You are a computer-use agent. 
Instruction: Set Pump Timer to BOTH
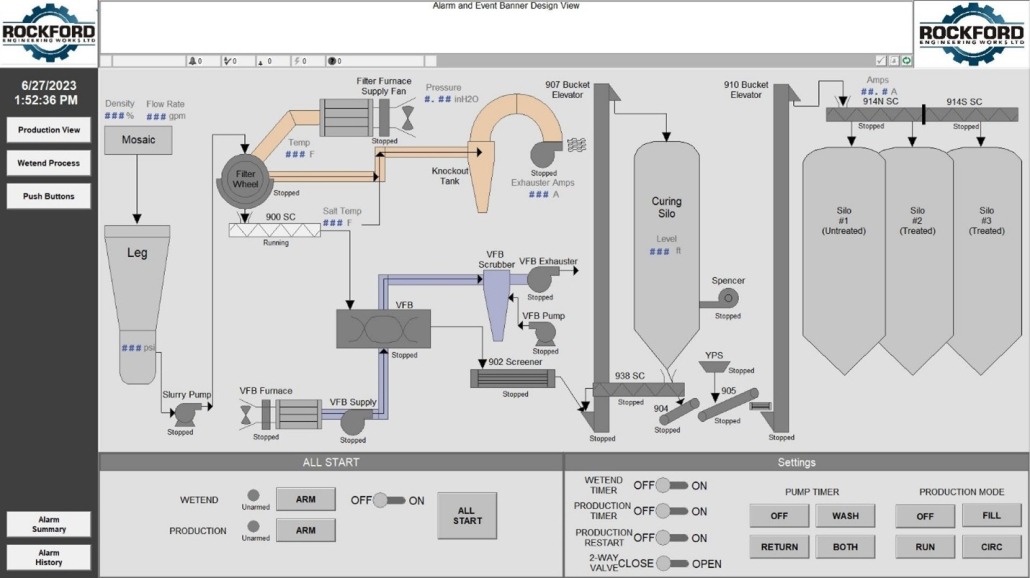[845, 546]
